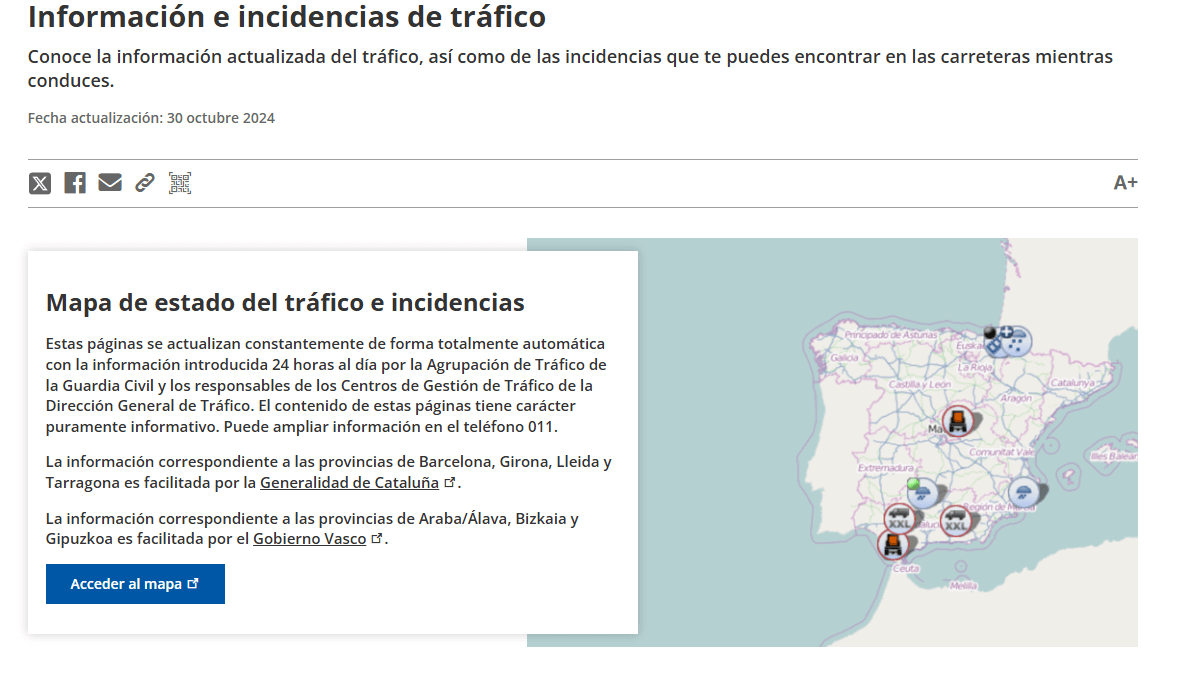1181x691 pixels.
Task: Open the Gobierno Vasco link
Action: tap(310, 538)
